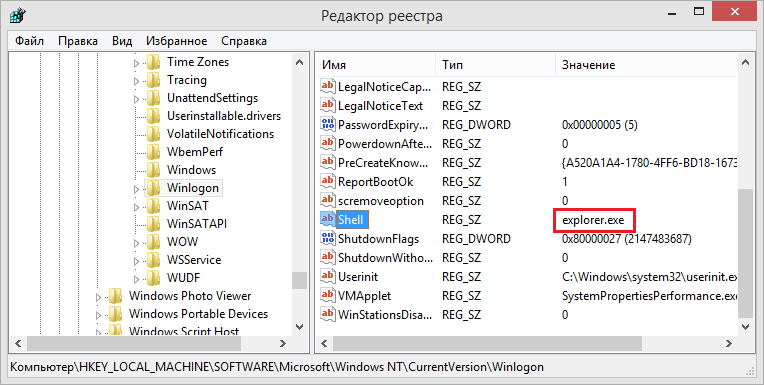Open the Вид menu
The width and height of the screenshot is (764, 385).
click(x=122, y=41)
